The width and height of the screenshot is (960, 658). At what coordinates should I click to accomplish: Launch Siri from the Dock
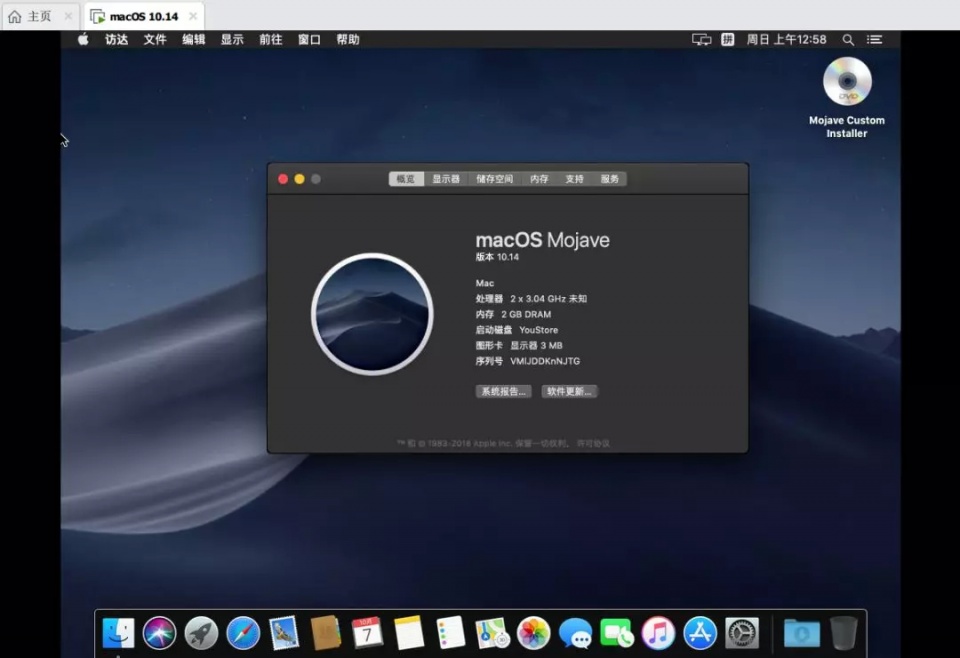159,632
